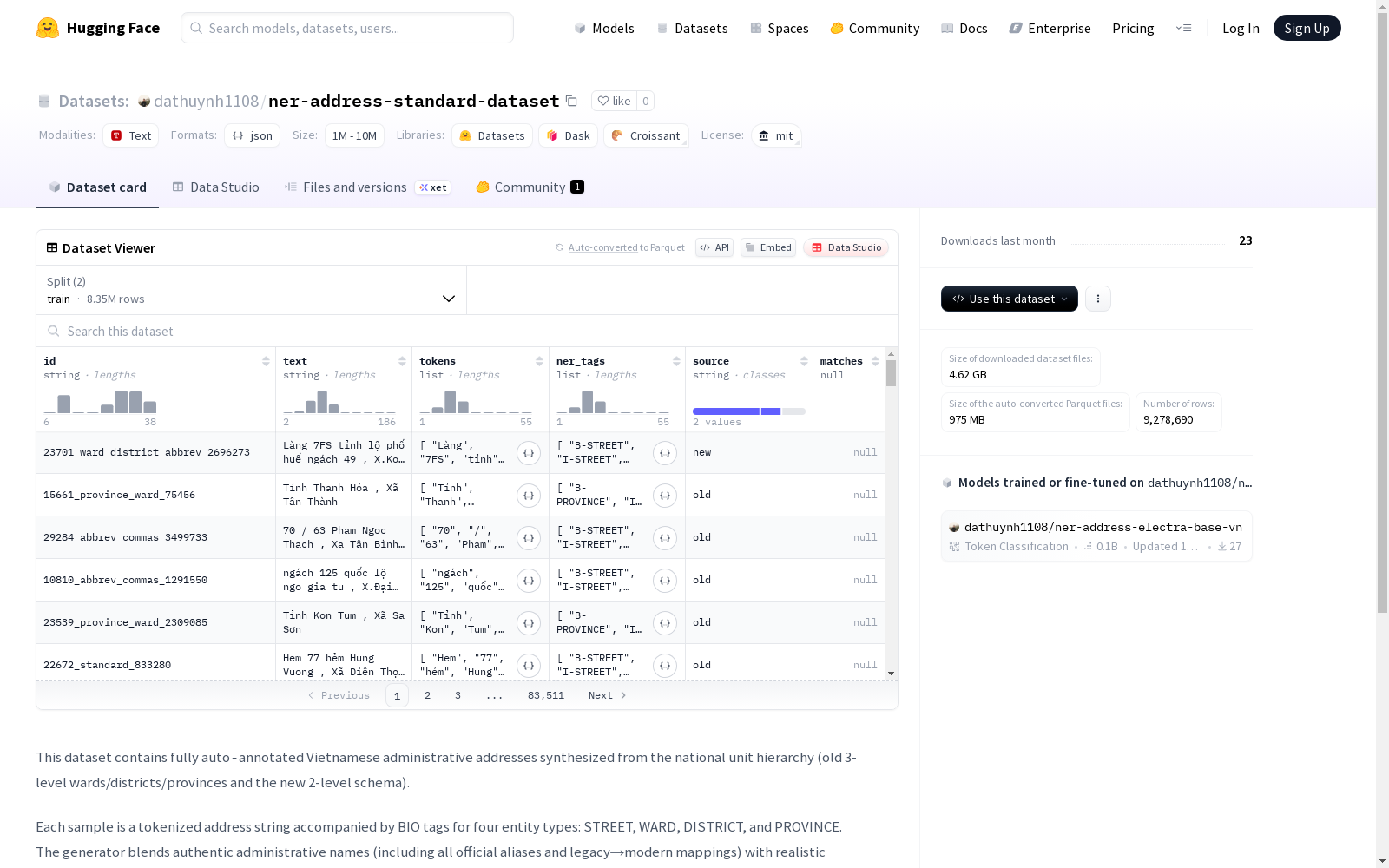Expand ner_tags cell in the 22672_standard row
Image resolution: width=1389 pixels, height=868 pixels.
tap(665, 666)
